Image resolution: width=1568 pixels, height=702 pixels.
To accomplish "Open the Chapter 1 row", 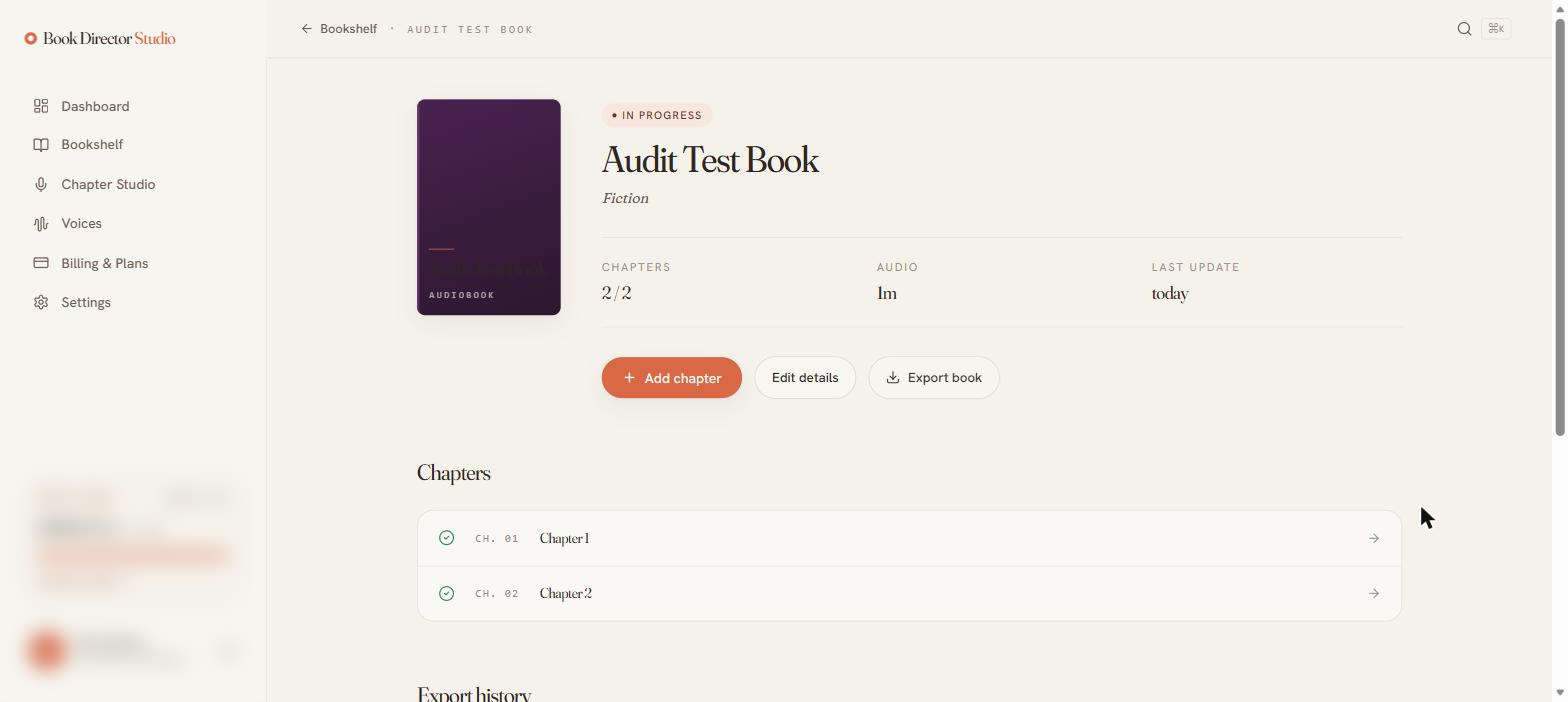I will (x=909, y=538).
